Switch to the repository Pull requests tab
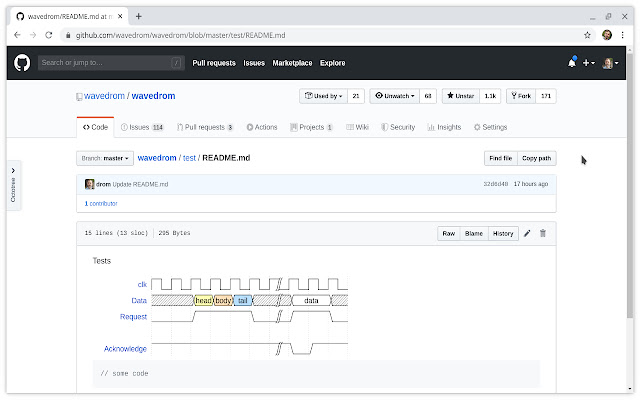Image resolution: width=640 pixels, height=400 pixels. pos(205,127)
